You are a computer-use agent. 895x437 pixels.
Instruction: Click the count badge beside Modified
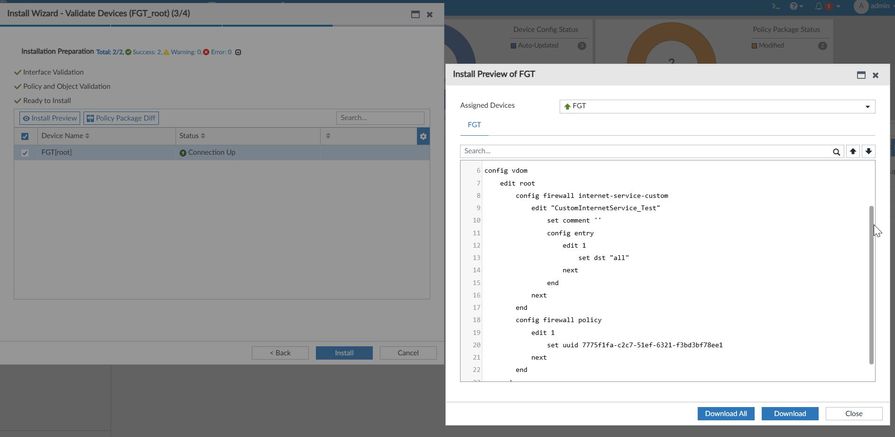(x=823, y=46)
